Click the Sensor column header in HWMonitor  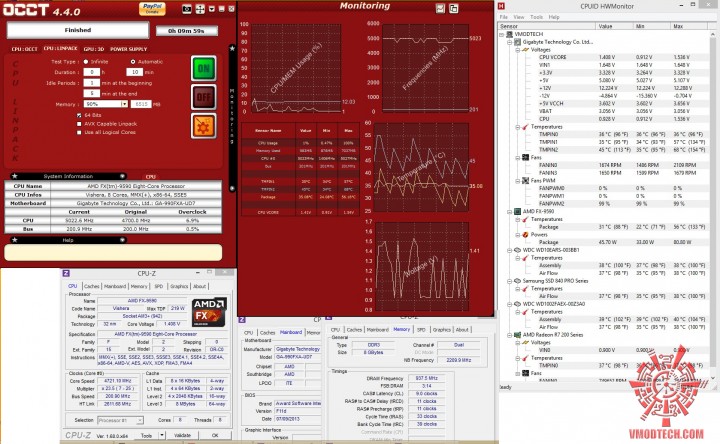(547, 26)
